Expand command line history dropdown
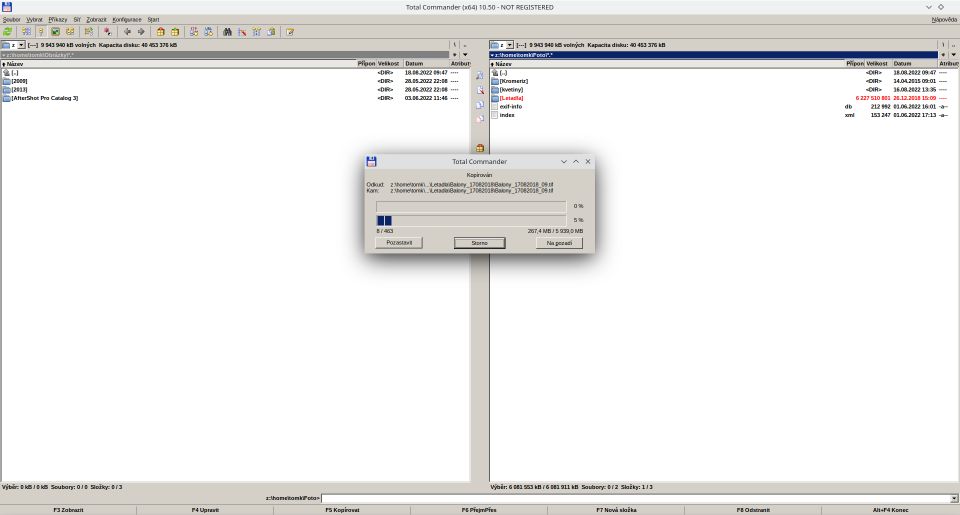Viewport: 960px width, 515px height. 954,498
